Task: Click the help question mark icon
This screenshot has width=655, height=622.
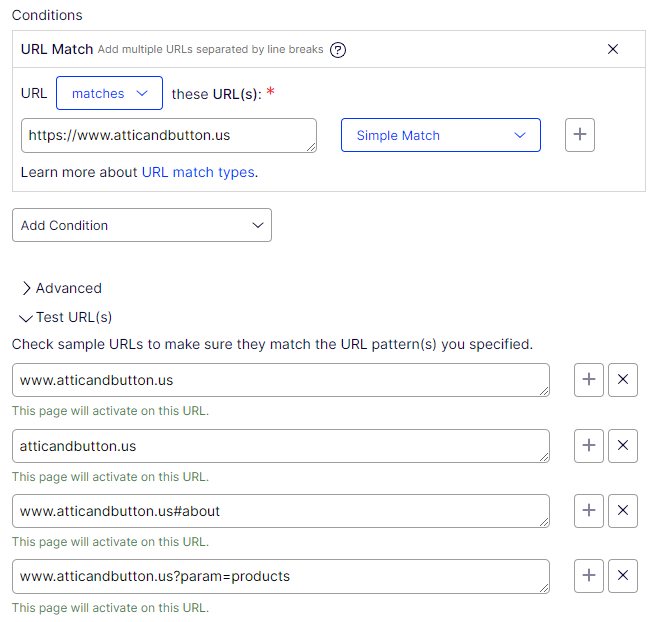Action: tap(338, 49)
